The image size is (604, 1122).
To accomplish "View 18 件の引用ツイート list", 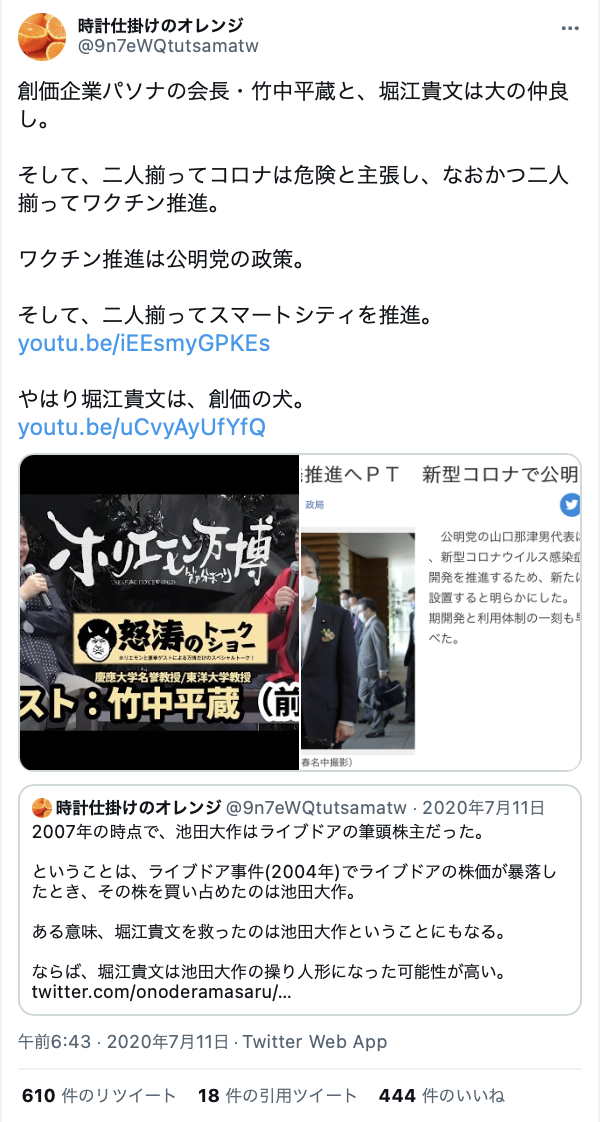I will pyautogui.click(x=277, y=1096).
